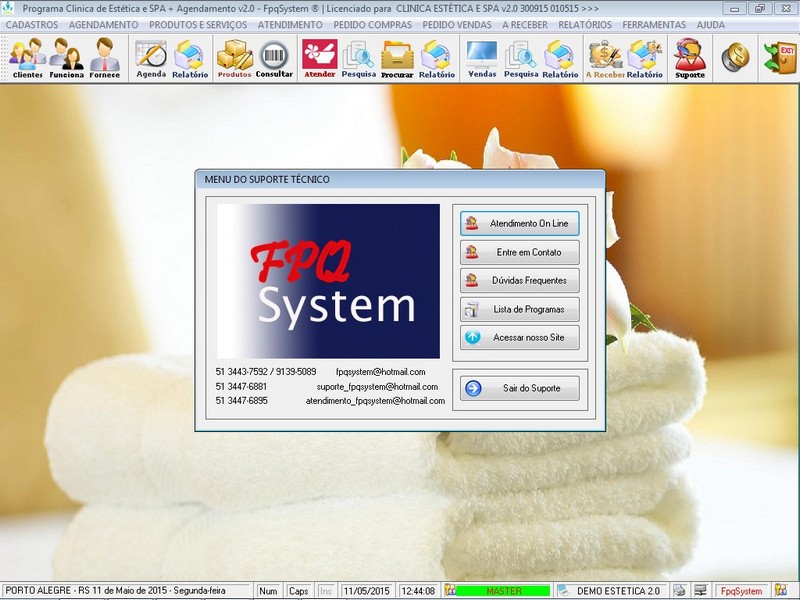Click the application icon in title bar
This screenshot has width=800, height=600.
click(8, 8)
